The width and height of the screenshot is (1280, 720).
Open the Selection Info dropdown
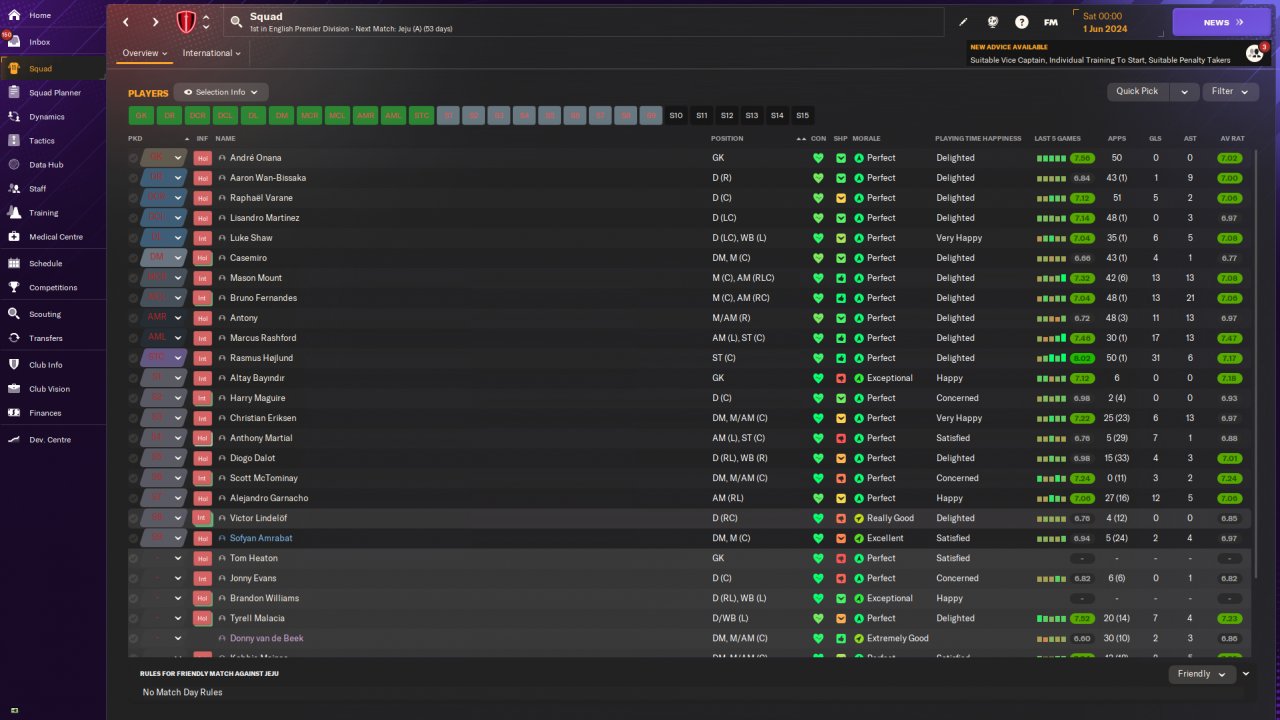click(221, 92)
